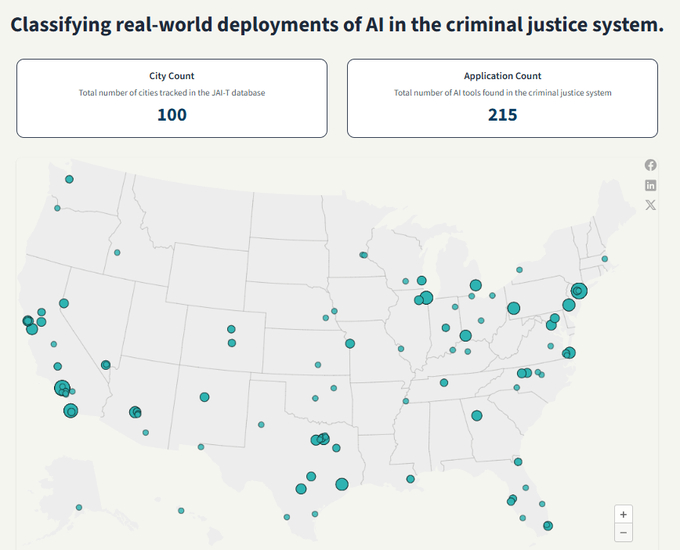Image resolution: width=680 pixels, height=550 pixels.
Task: Share the page on Facebook
Action: [650, 165]
